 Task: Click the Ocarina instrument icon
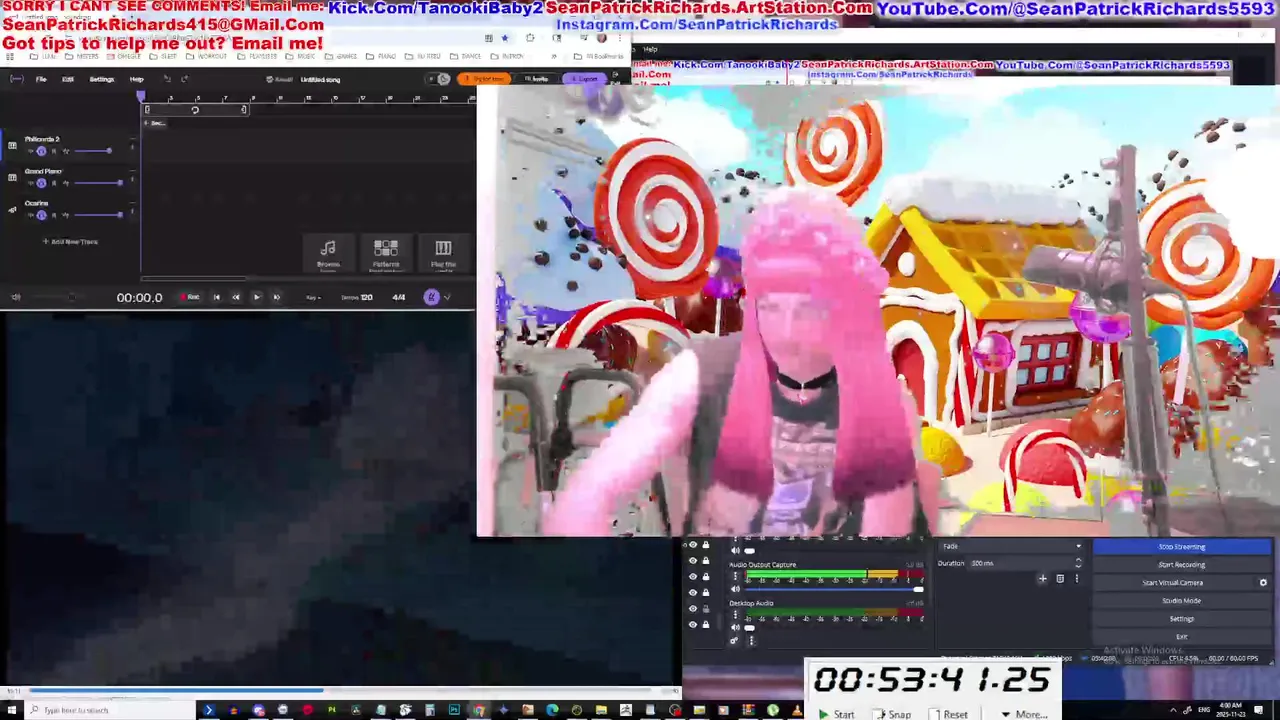(12, 209)
